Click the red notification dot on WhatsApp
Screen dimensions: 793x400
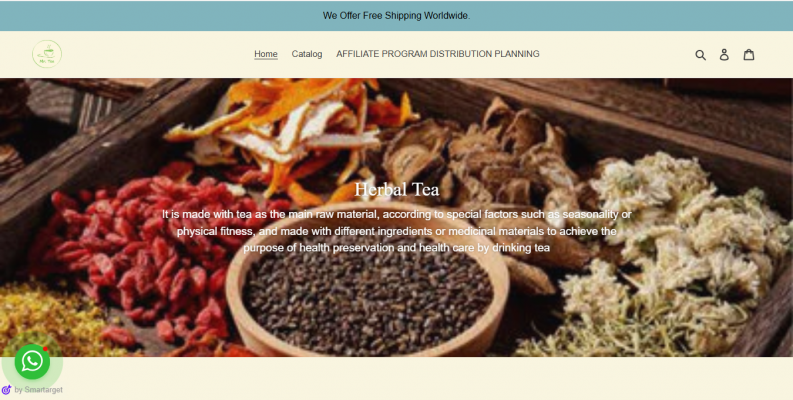[46, 348]
